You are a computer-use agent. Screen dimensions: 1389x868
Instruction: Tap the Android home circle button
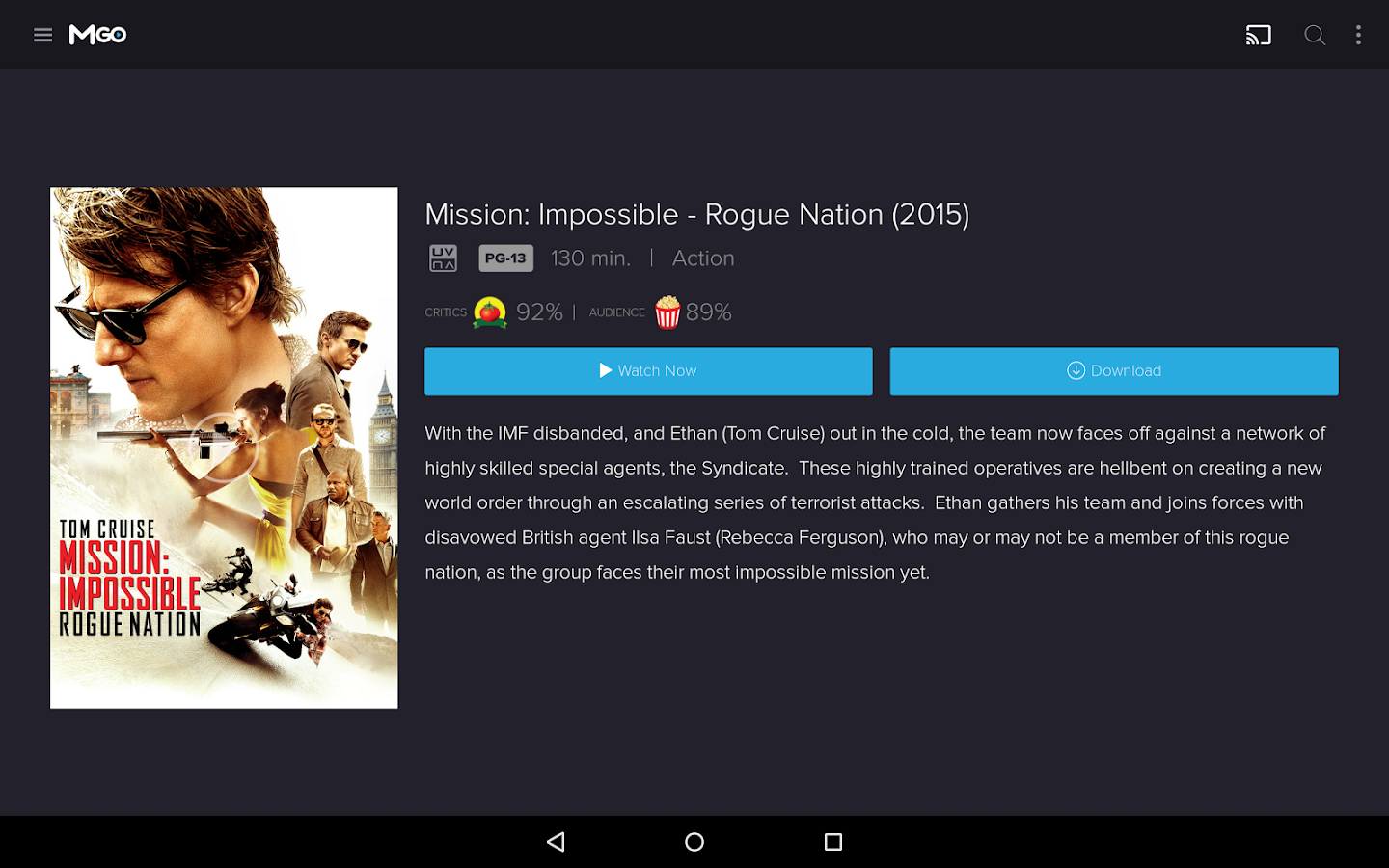pyautogui.click(x=694, y=842)
